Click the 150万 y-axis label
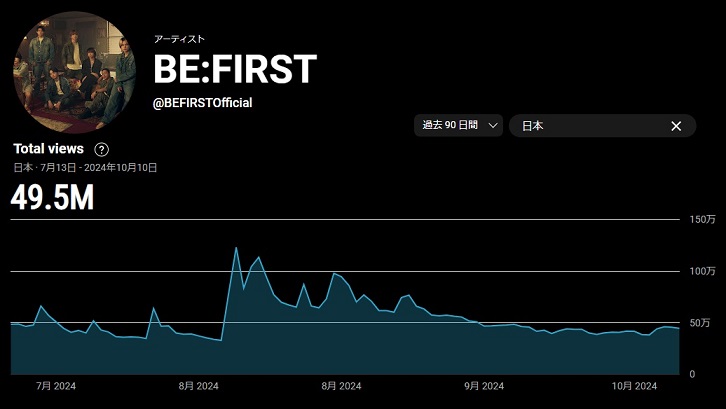Image resolution: width=726 pixels, height=409 pixels. click(703, 219)
